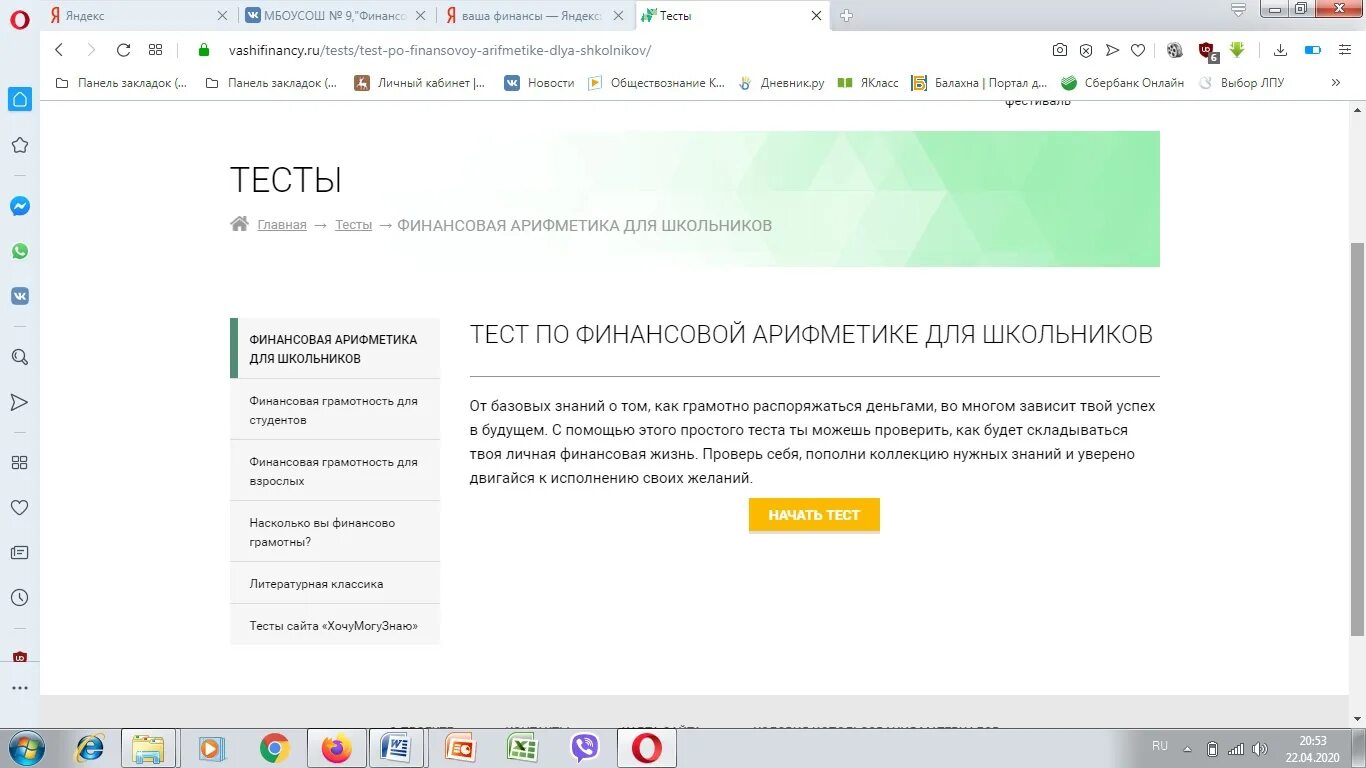Open Easy Setup sliders icon
The image size is (1366, 768).
[x=1345, y=50]
